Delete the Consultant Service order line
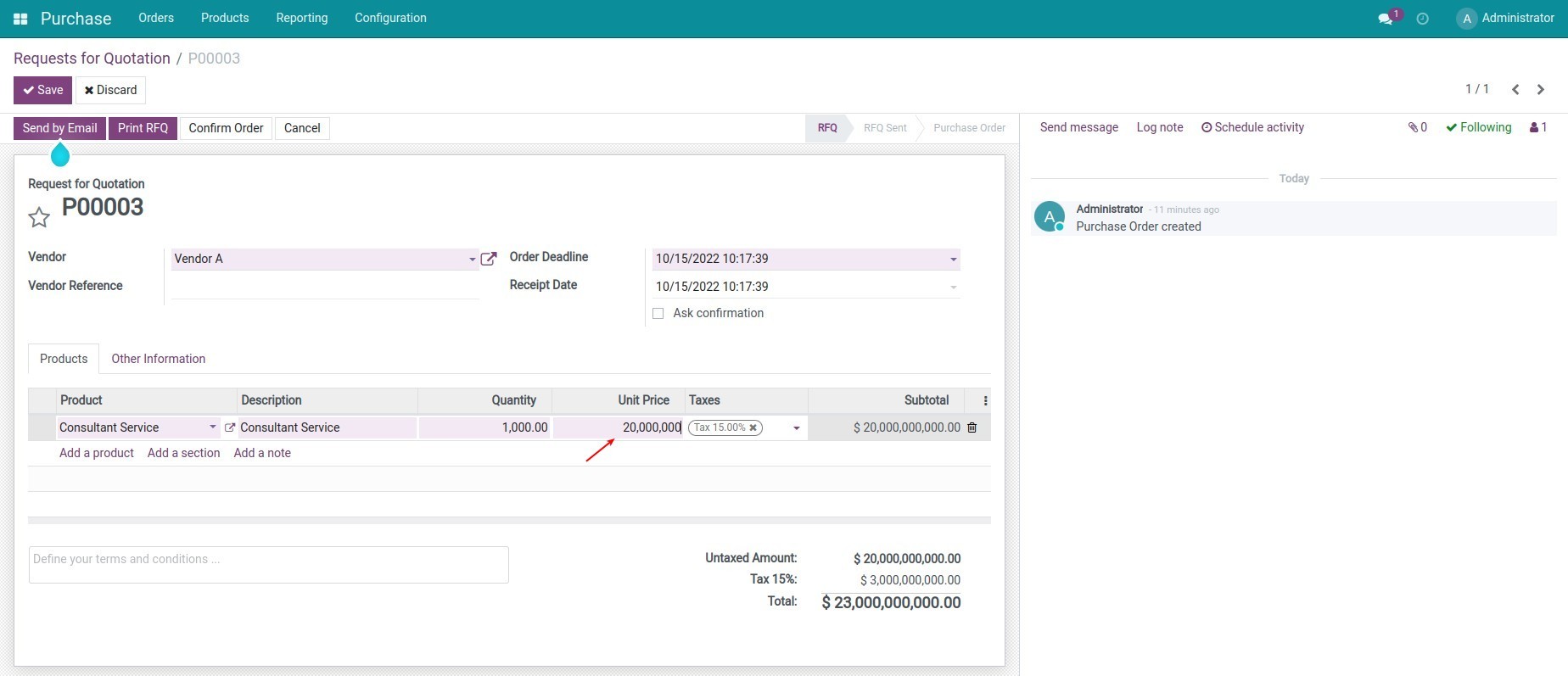 [972, 427]
